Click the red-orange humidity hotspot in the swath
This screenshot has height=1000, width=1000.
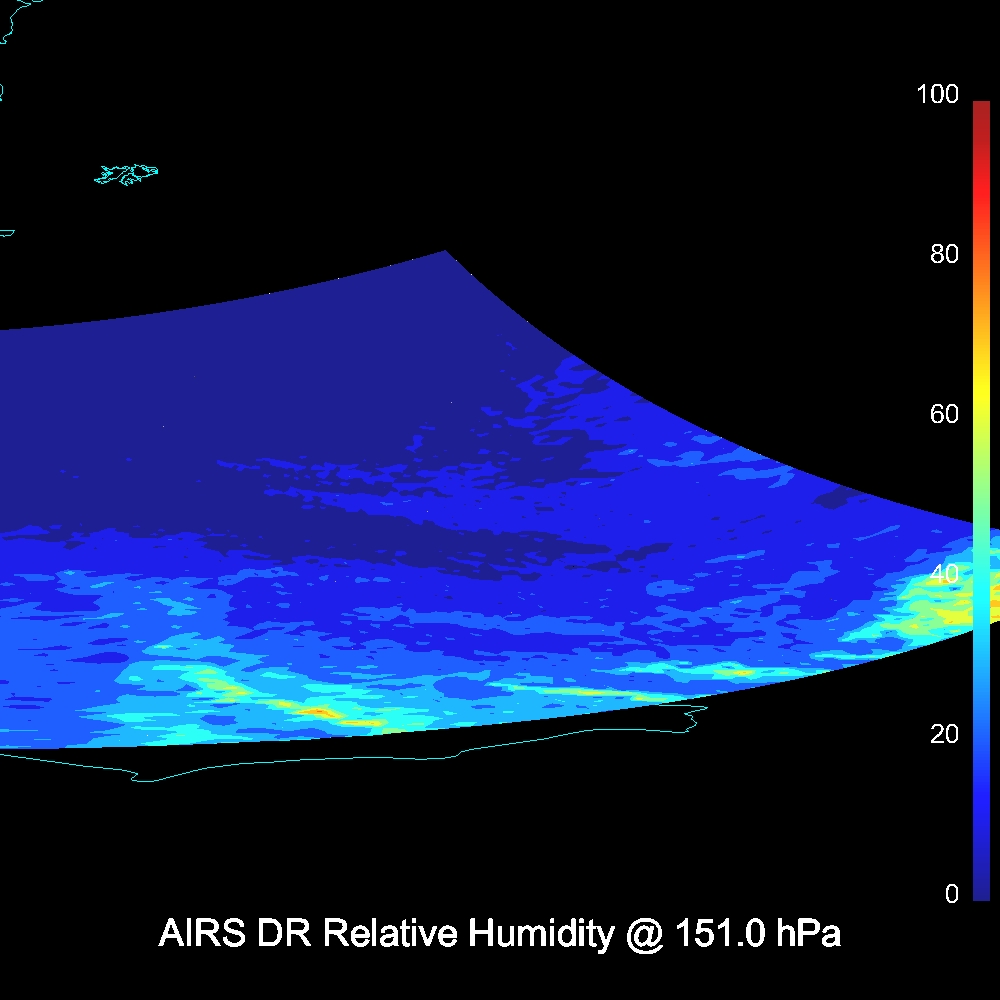tap(318, 711)
